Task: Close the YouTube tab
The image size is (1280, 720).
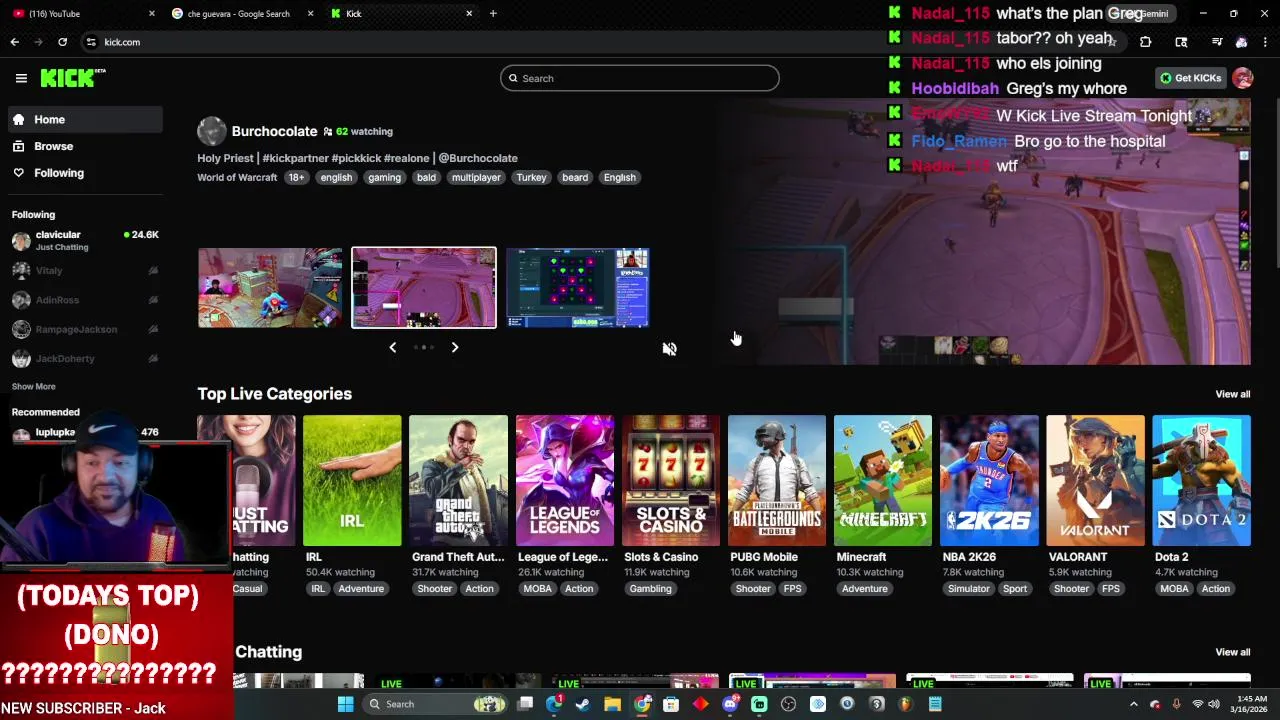Action: tap(152, 13)
